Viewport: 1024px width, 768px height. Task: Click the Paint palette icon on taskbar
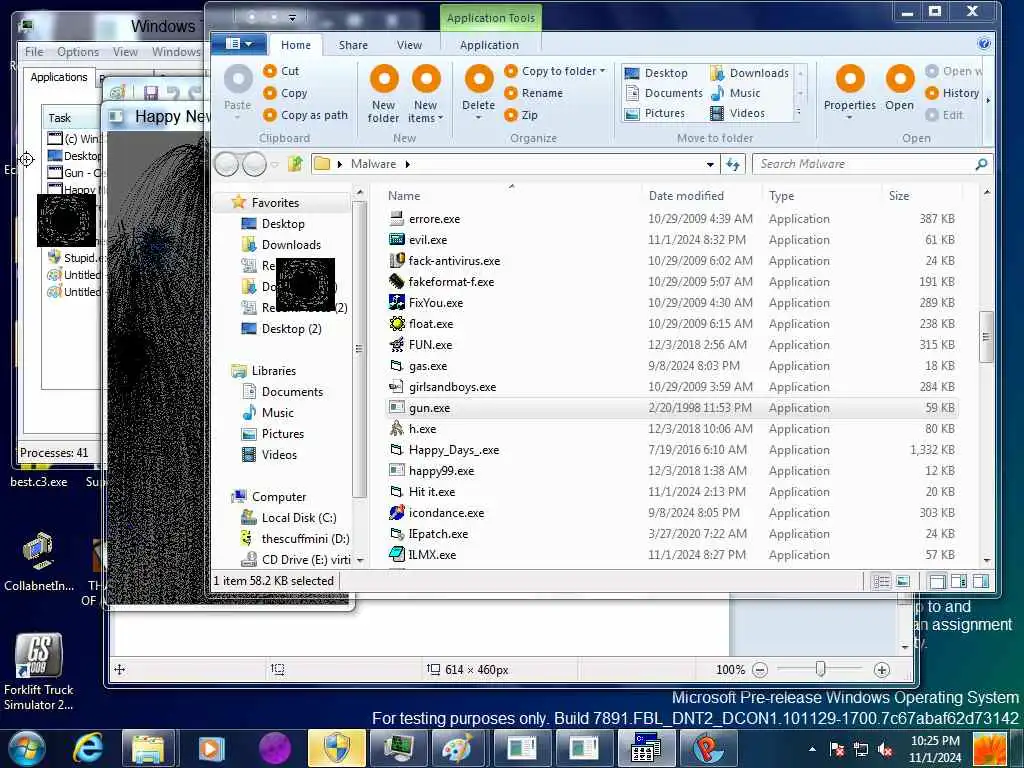pos(457,748)
